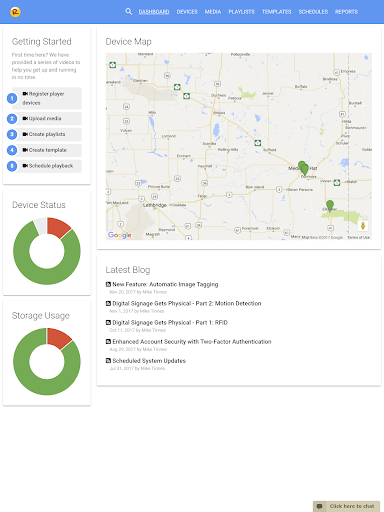The image size is (384, 512).
Task: Open the Devices menu item
Action: (187, 12)
